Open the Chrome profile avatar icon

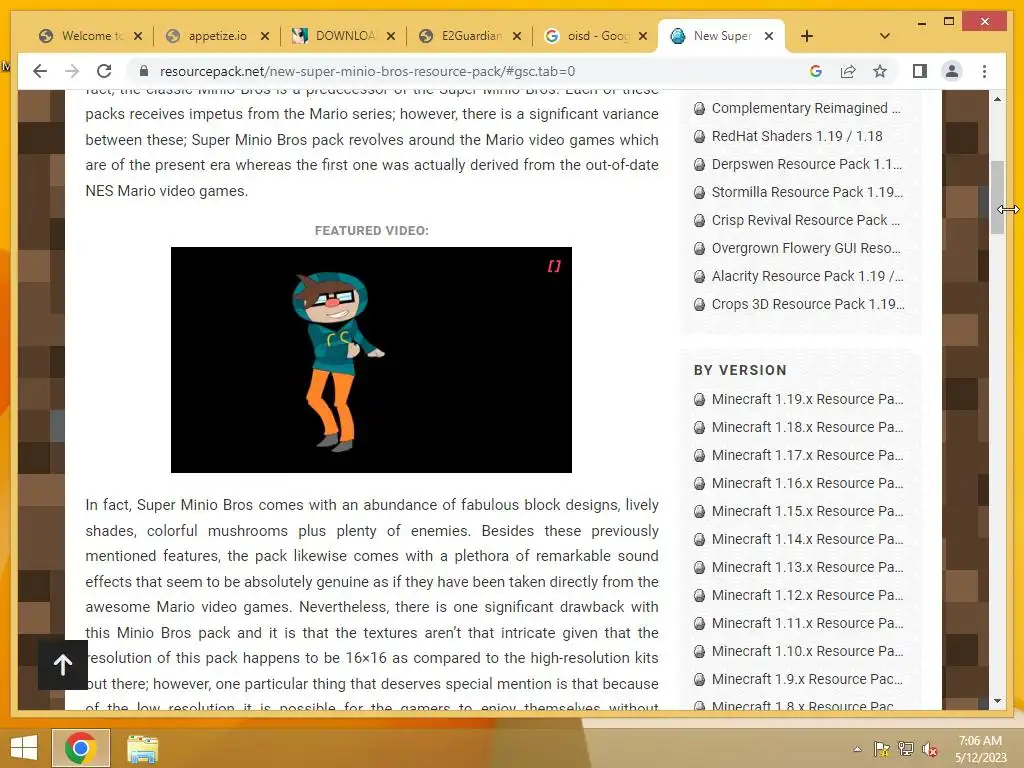coord(952,71)
